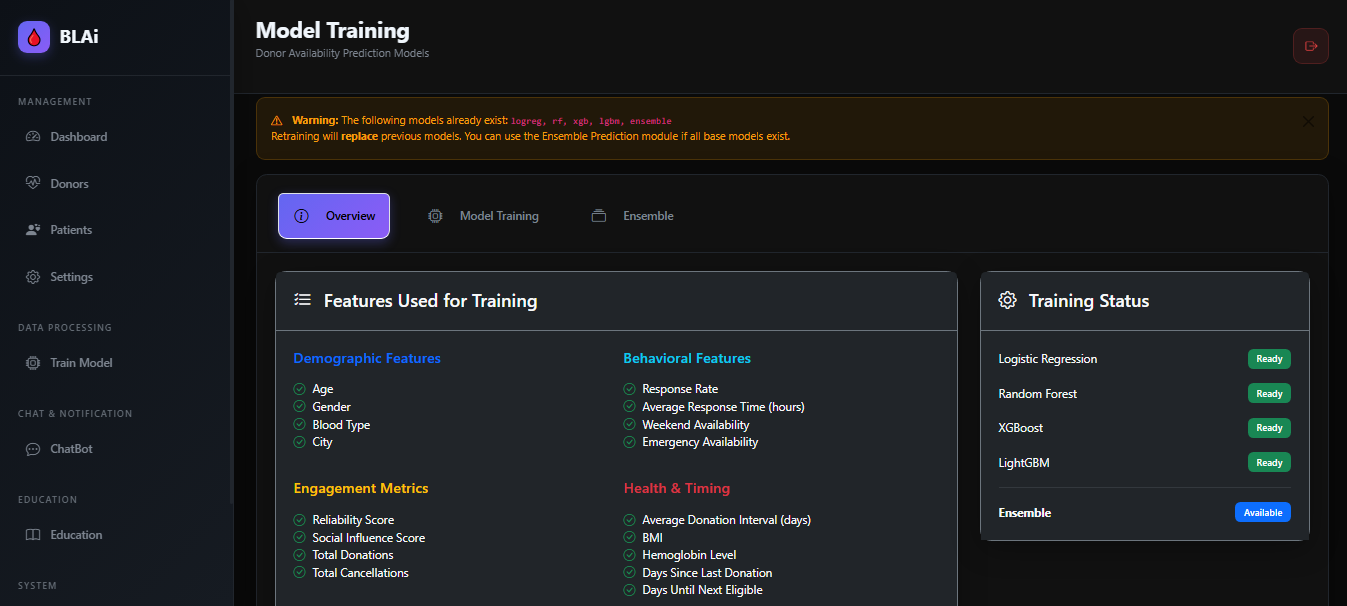The image size is (1347, 606).
Task: Click the Patients people icon
Action: (x=33, y=230)
